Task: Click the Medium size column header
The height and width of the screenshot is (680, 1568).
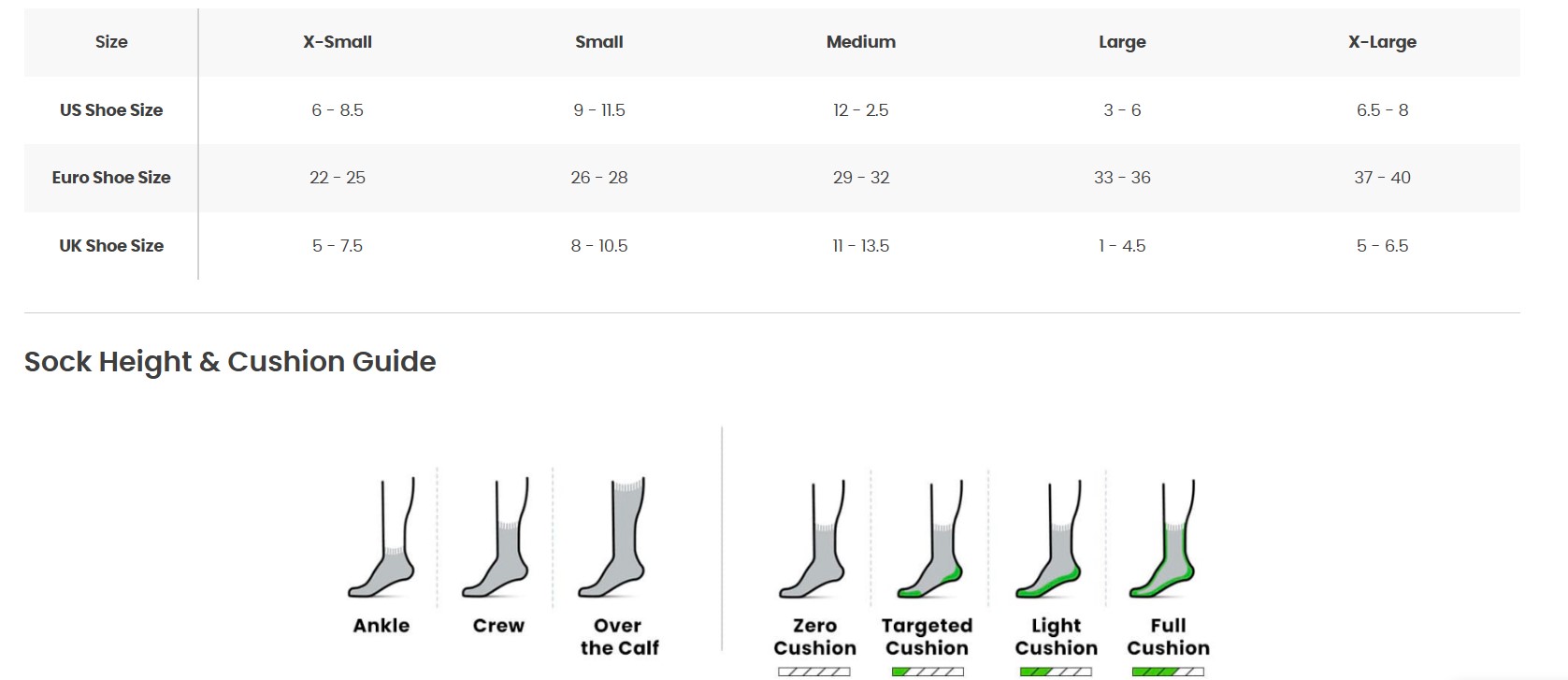Action: click(x=861, y=42)
